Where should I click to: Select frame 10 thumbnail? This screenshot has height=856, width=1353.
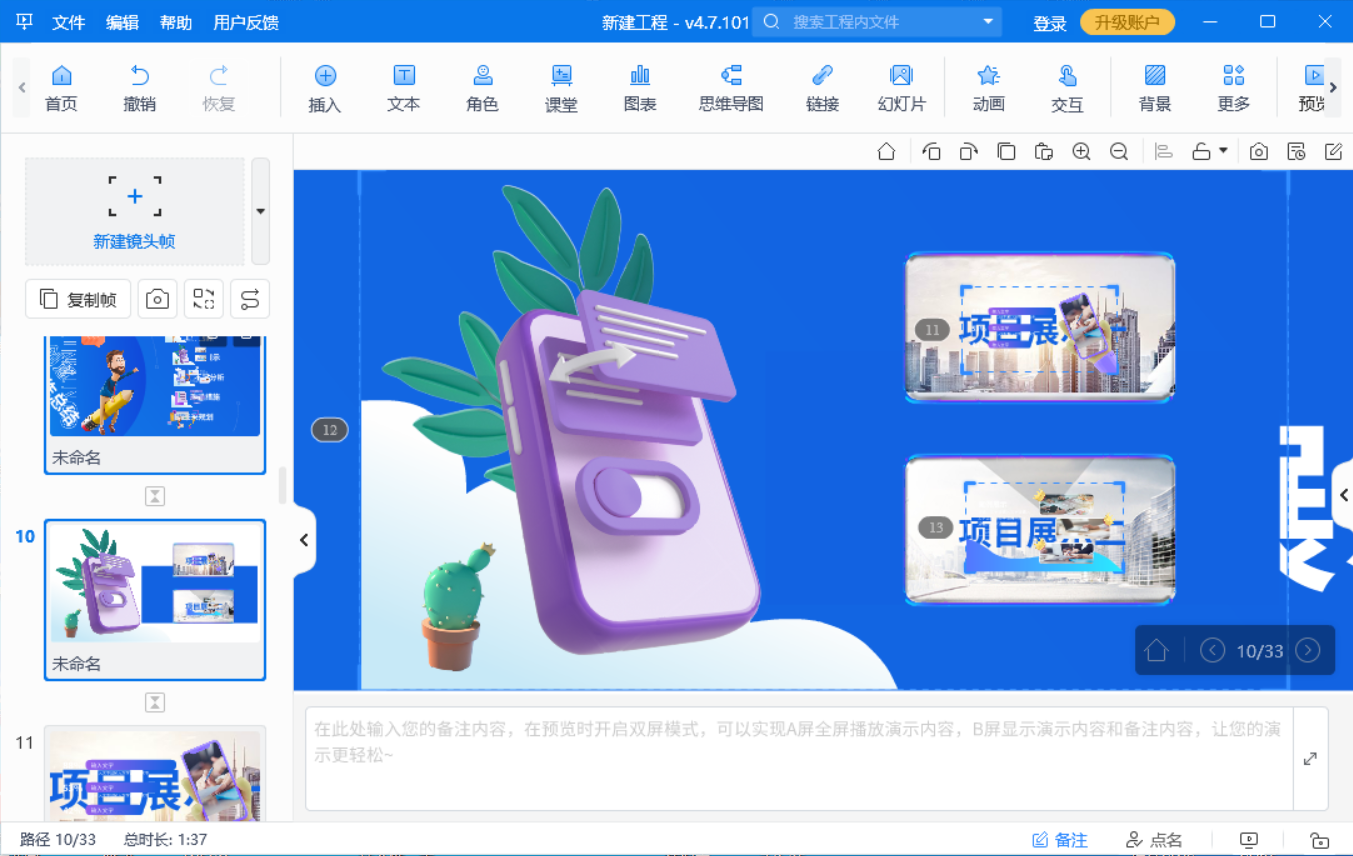click(155, 600)
